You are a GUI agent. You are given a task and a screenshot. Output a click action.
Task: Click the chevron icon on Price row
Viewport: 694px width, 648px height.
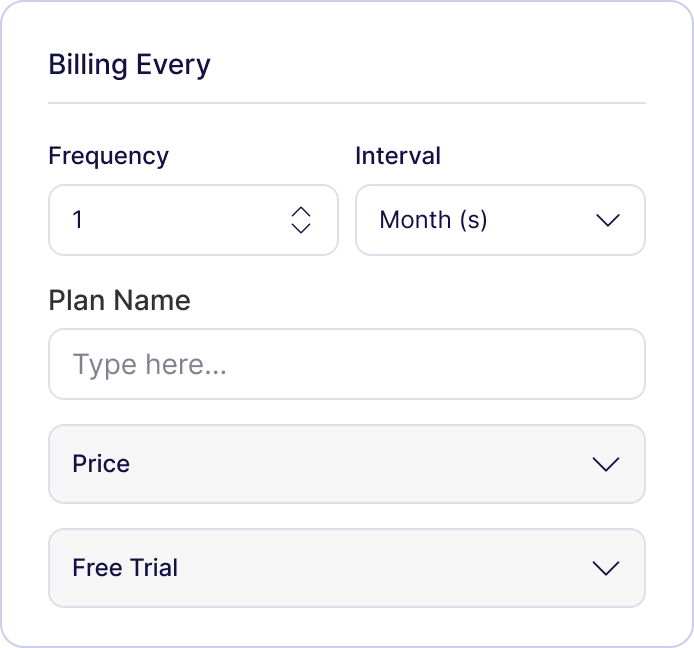[606, 464]
